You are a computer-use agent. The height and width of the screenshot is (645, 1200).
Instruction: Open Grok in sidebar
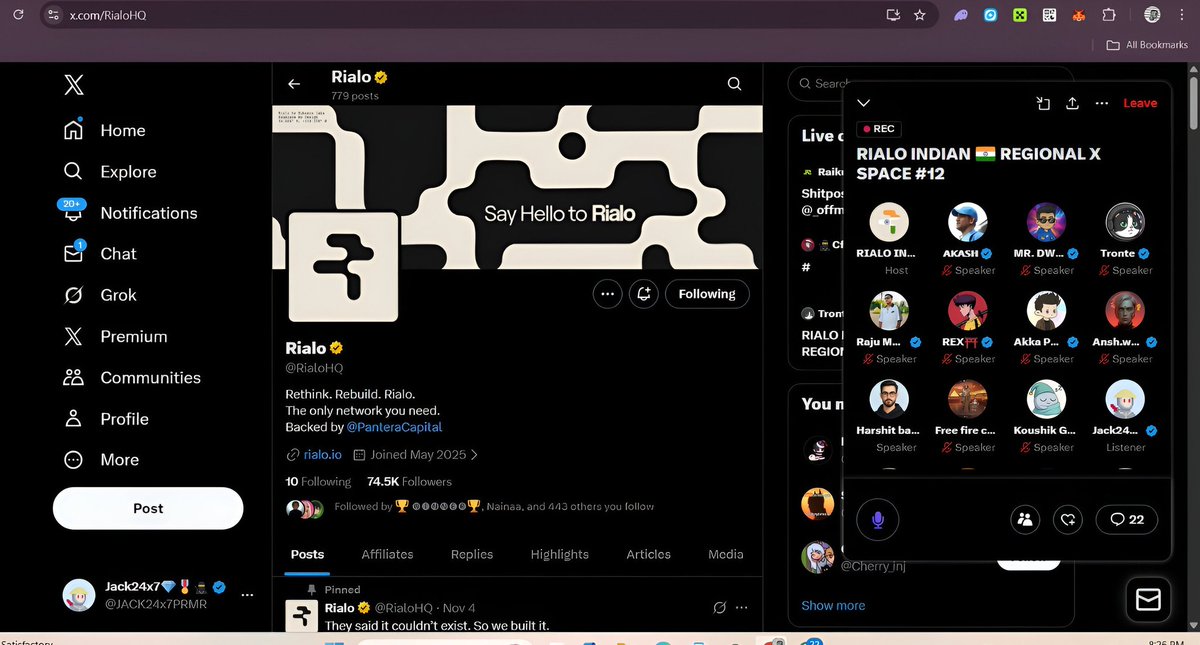pyautogui.click(x=99, y=295)
